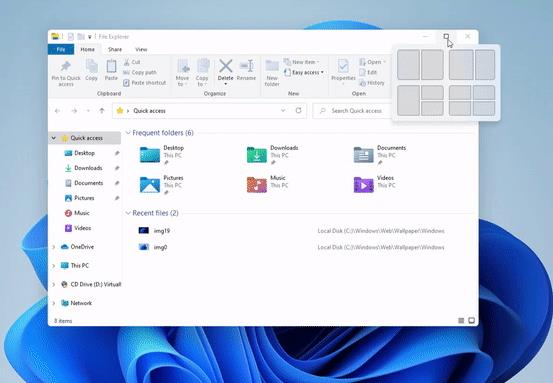Collapse the Quick access tree node
Screen dimensions: 553x383
coord(54,138)
